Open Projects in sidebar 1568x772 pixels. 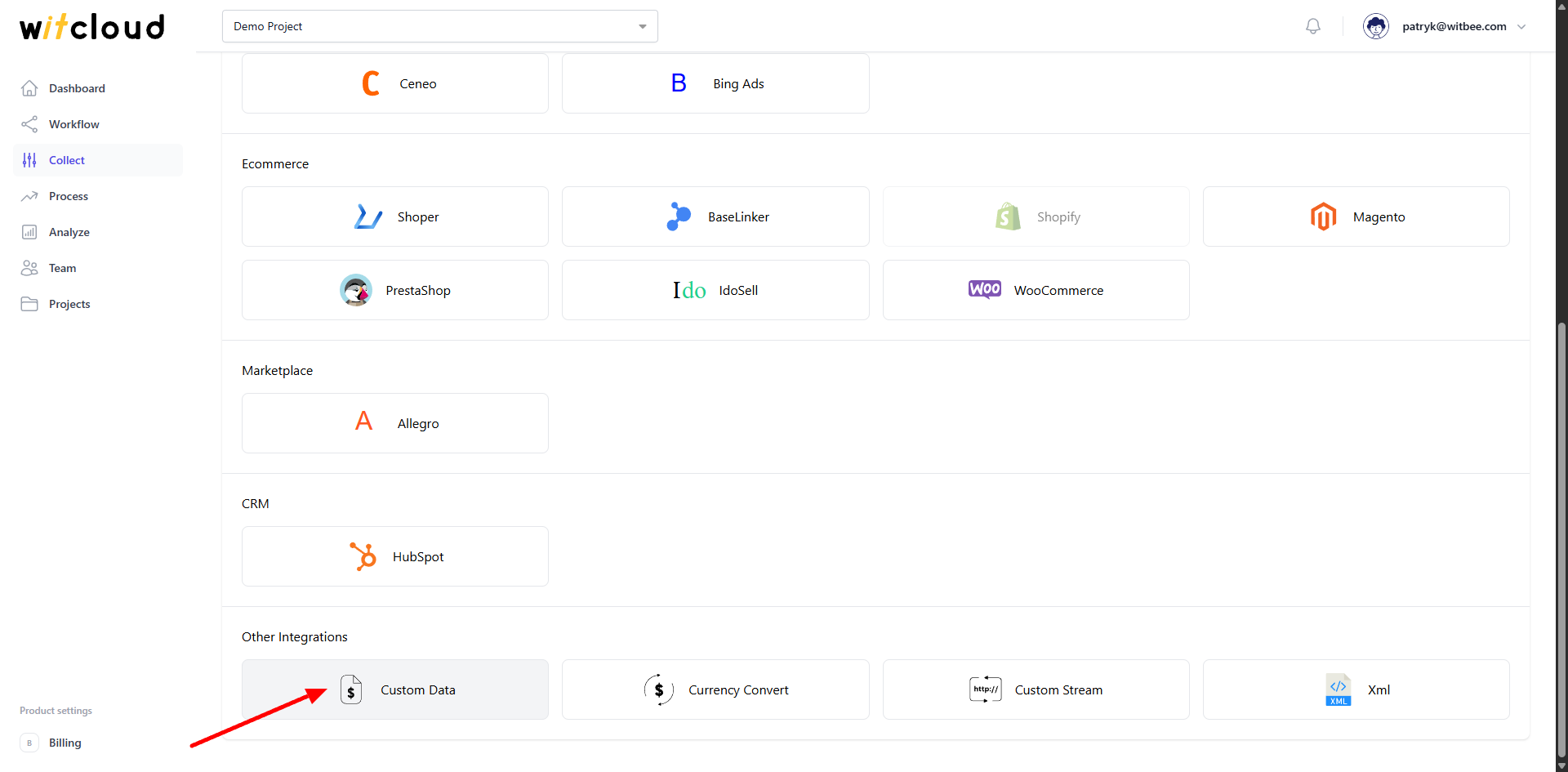[x=69, y=304]
